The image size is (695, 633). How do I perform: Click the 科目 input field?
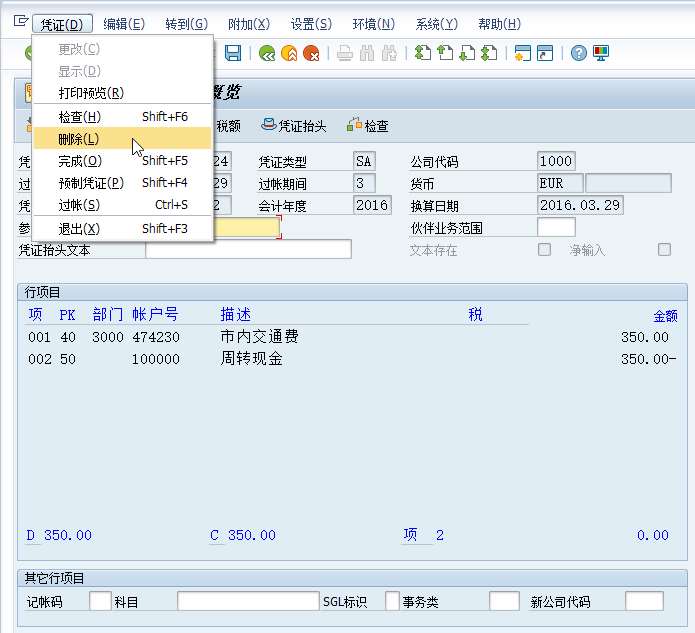point(248,601)
